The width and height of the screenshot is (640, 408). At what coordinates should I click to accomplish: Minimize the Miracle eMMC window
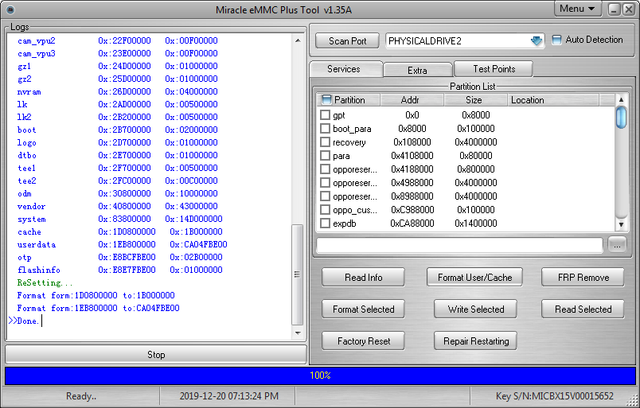click(614, 9)
